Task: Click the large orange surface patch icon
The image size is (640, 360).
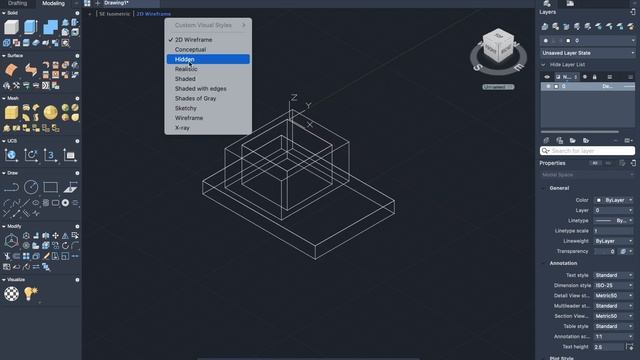Action: [11, 70]
